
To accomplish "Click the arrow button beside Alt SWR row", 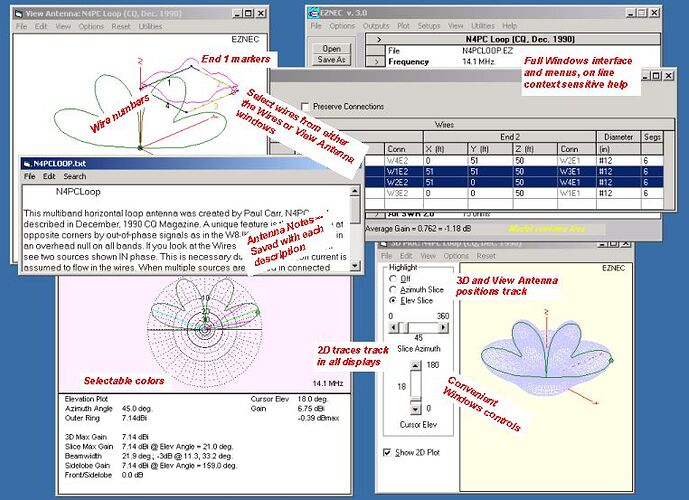I will click(x=376, y=214).
